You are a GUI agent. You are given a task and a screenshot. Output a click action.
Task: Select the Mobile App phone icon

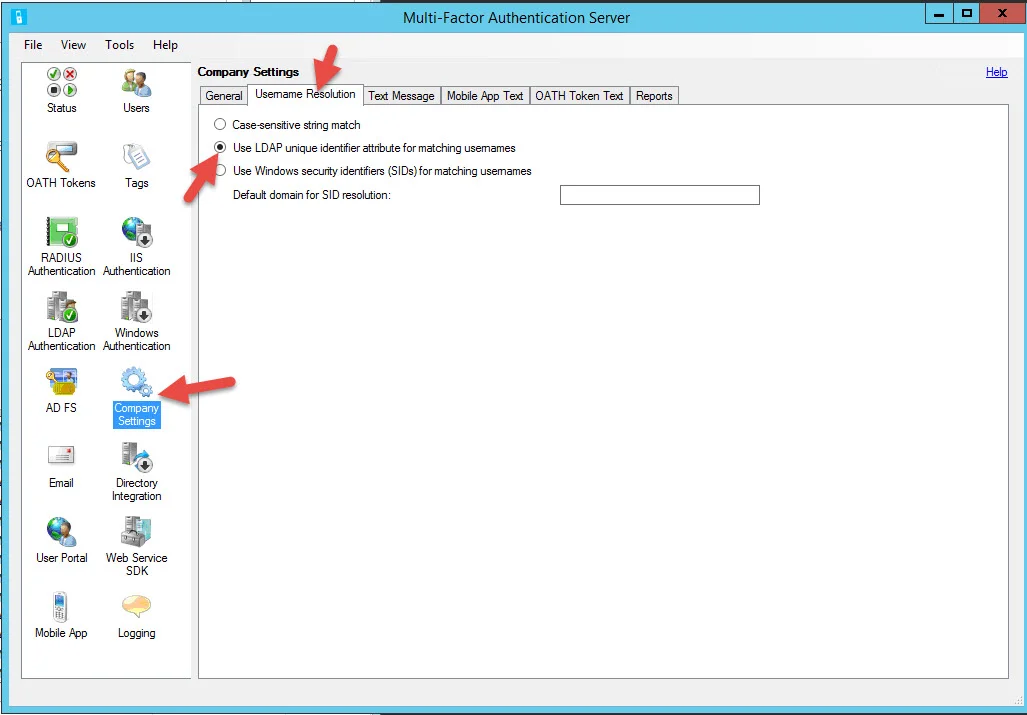pos(60,607)
